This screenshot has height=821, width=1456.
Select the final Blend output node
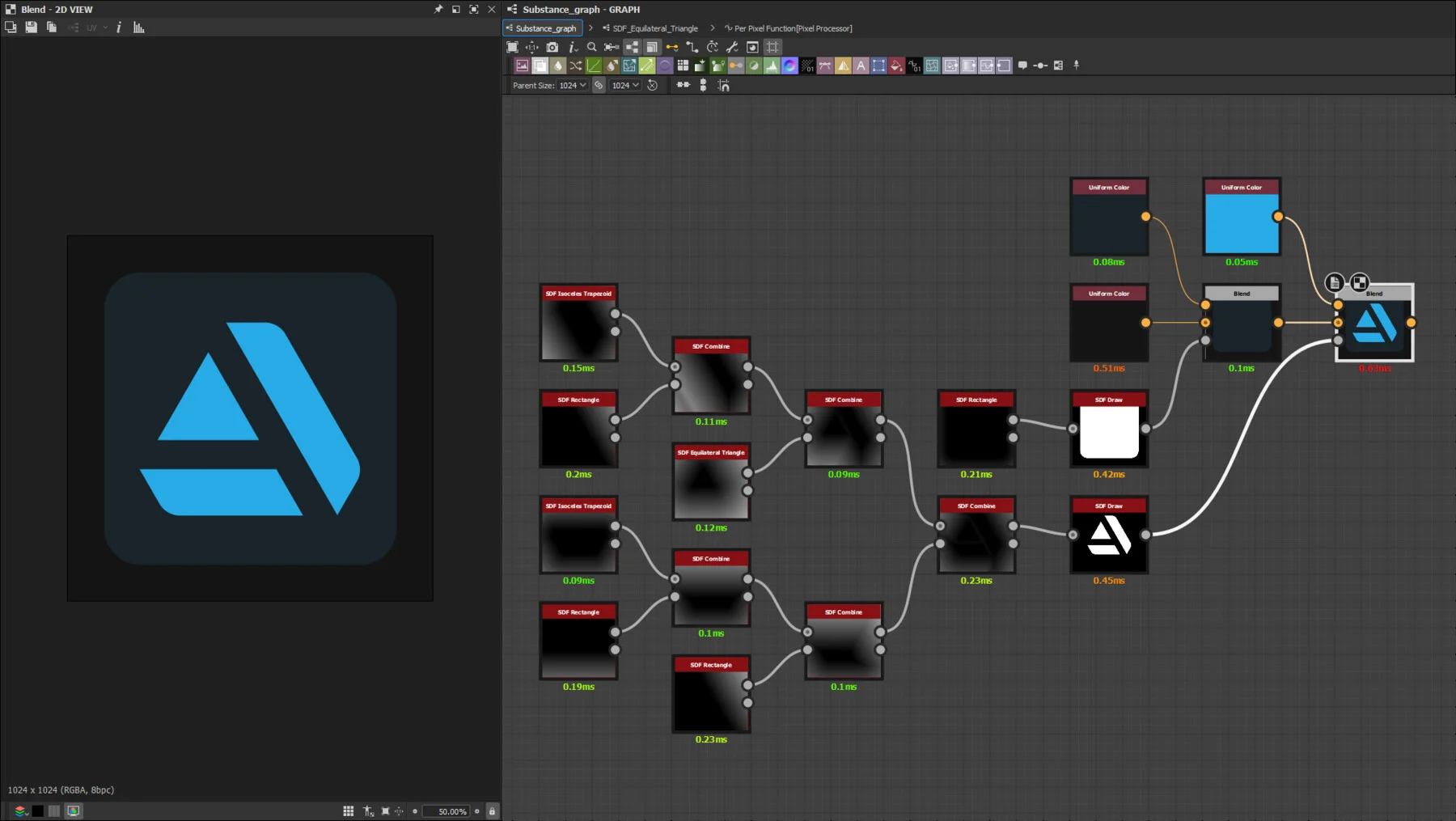1374,323
